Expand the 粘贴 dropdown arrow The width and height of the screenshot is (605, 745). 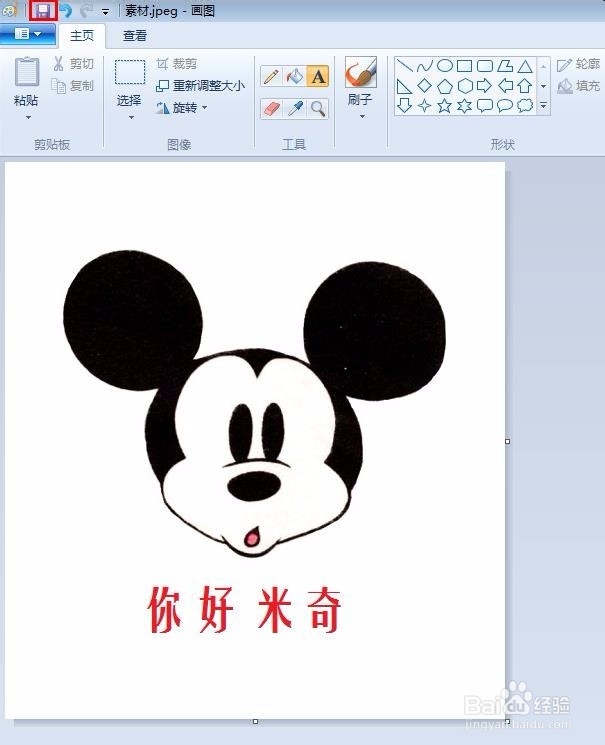pyautogui.click(x=28, y=117)
